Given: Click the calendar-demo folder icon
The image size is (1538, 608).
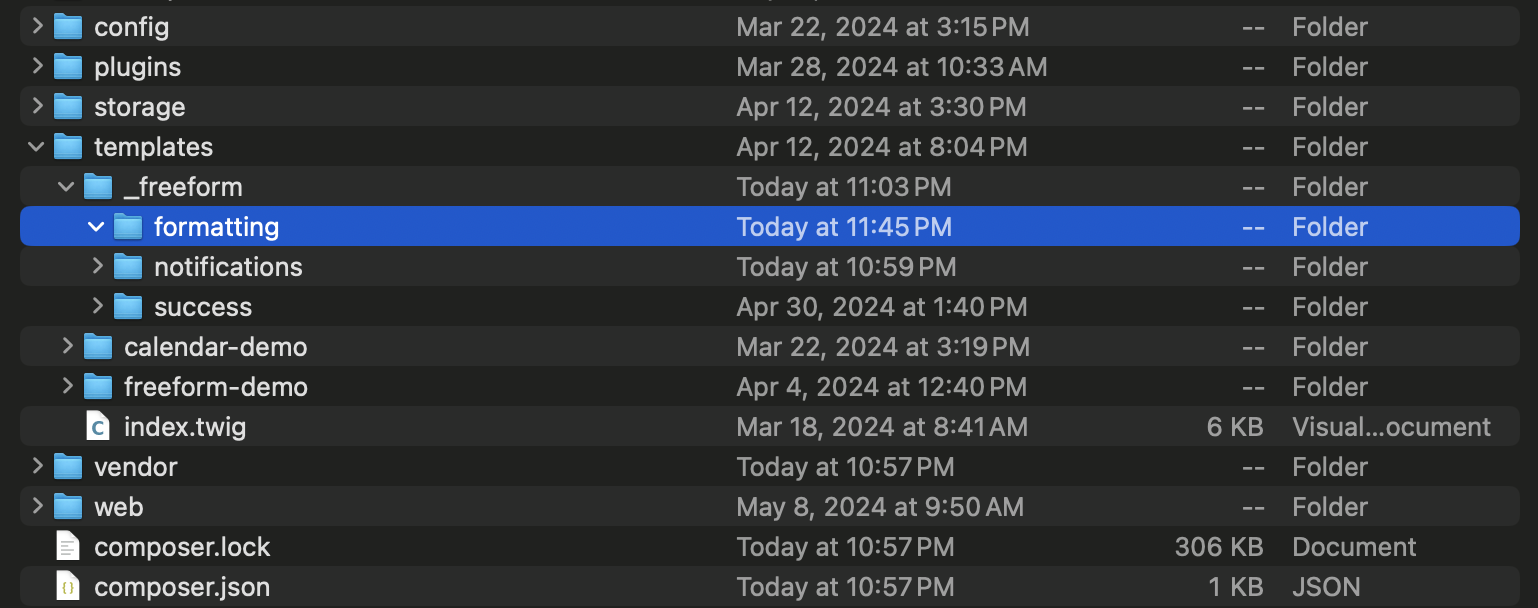Looking at the screenshot, I should [x=97, y=347].
